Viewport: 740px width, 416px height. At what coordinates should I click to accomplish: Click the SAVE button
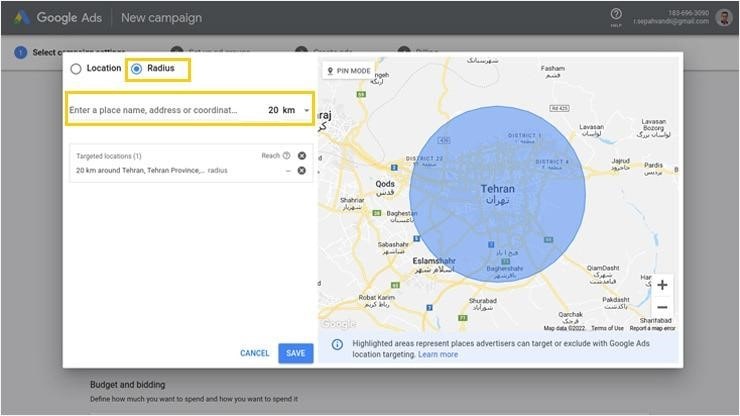coord(295,353)
